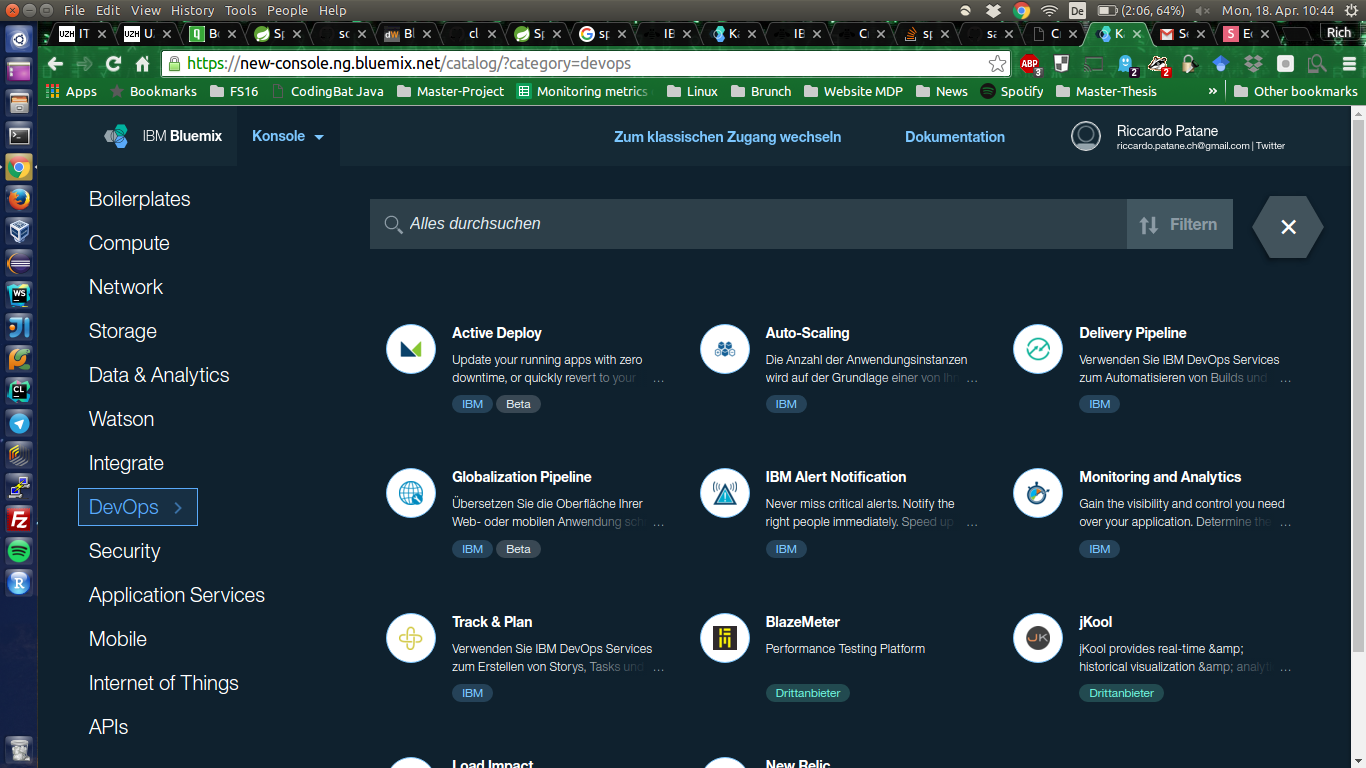Open the Dokumentation link
This screenshot has height=768, width=1366.
click(x=955, y=137)
